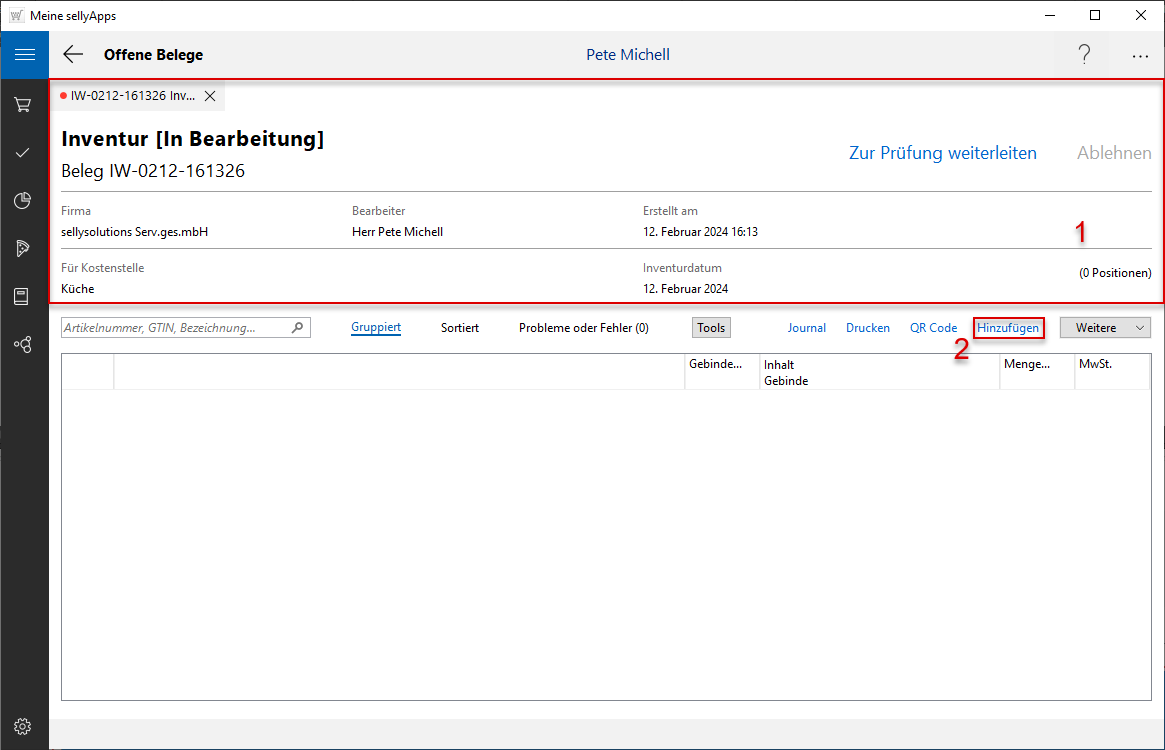Open the hamburger navigation menu

(x=24, y=55)
